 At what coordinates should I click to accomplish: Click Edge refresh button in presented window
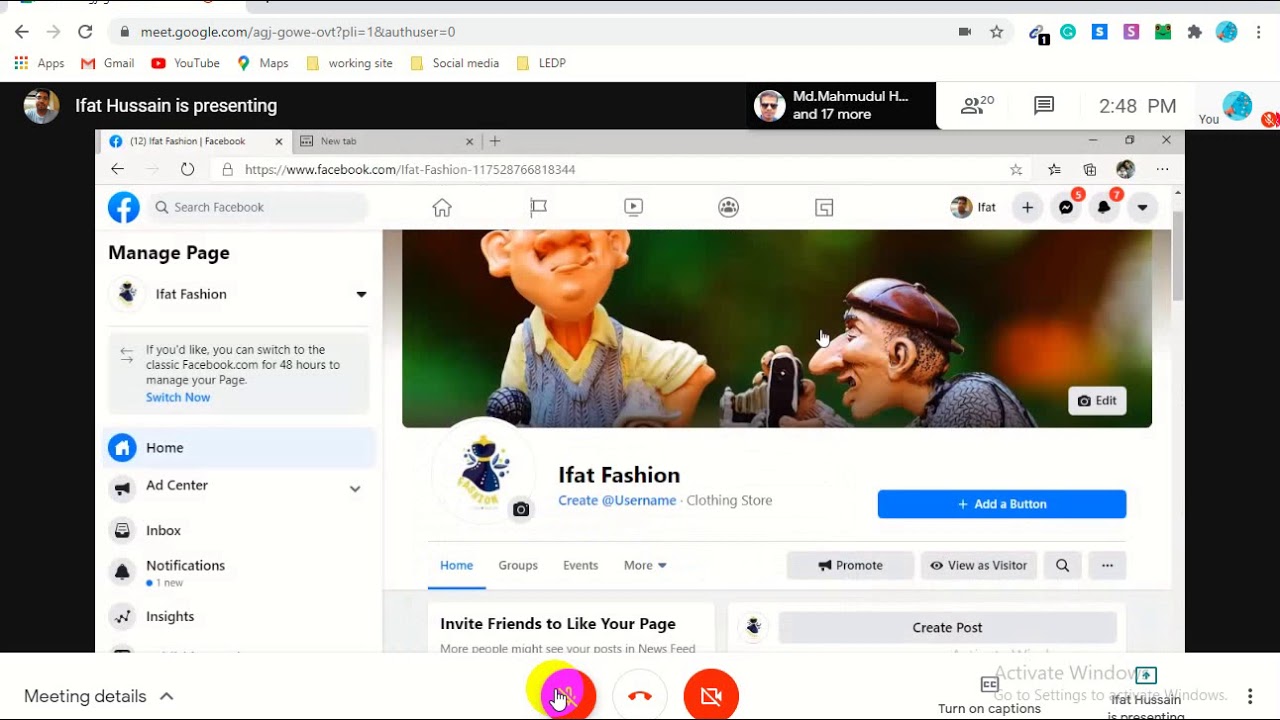187,169
